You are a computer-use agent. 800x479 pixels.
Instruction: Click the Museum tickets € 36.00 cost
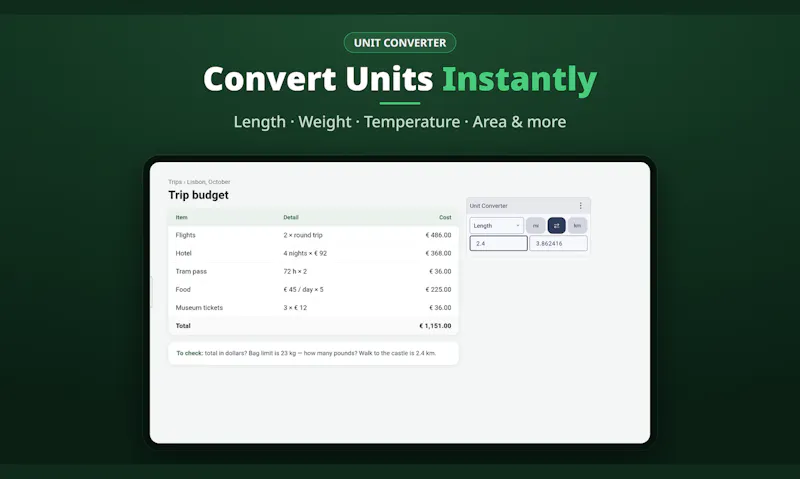point(440,308)
